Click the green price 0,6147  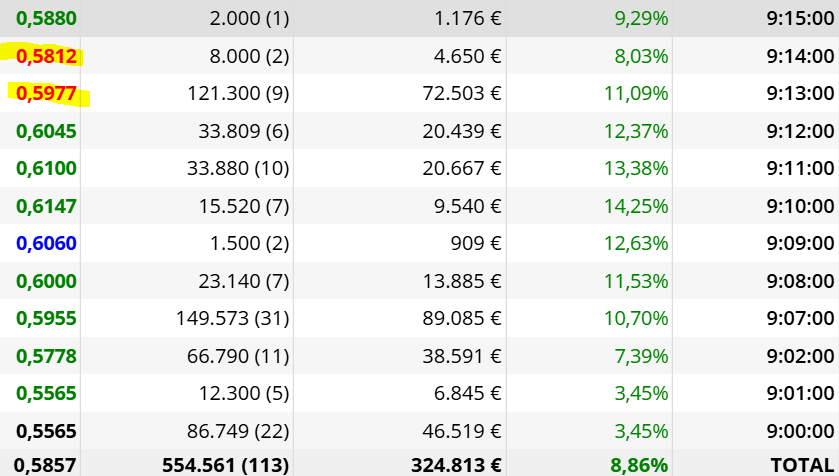pyautogui.click(x=46, y=206)
